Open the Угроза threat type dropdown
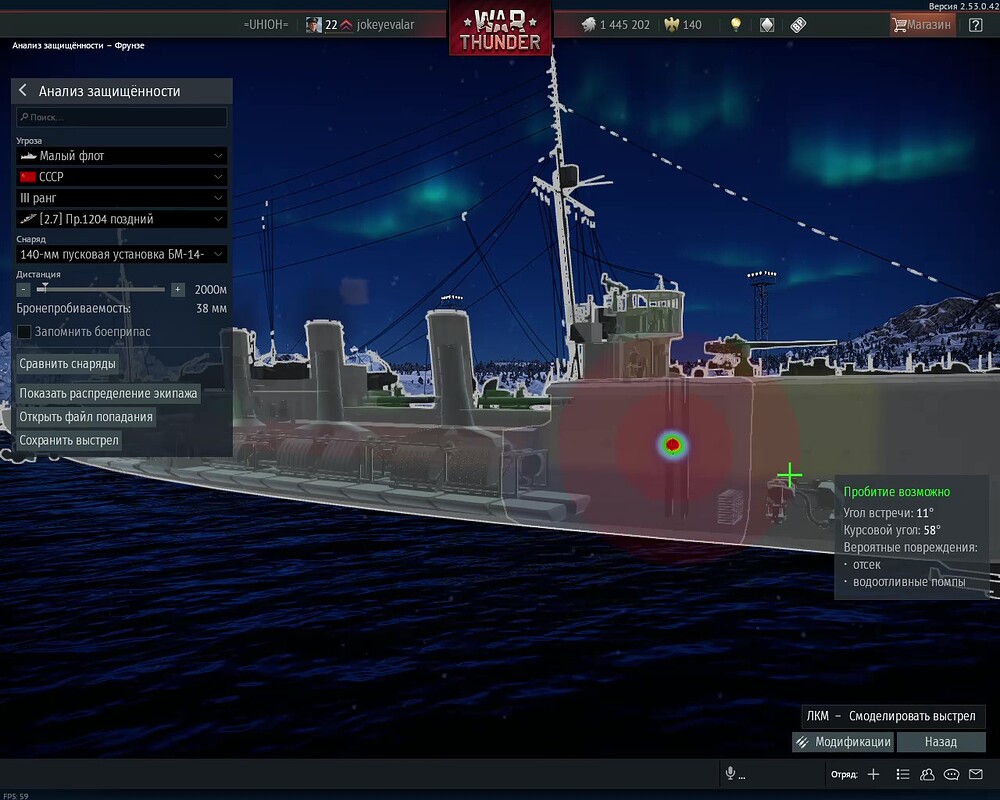The image size is (1000, 800). click(x=122, y=155)
